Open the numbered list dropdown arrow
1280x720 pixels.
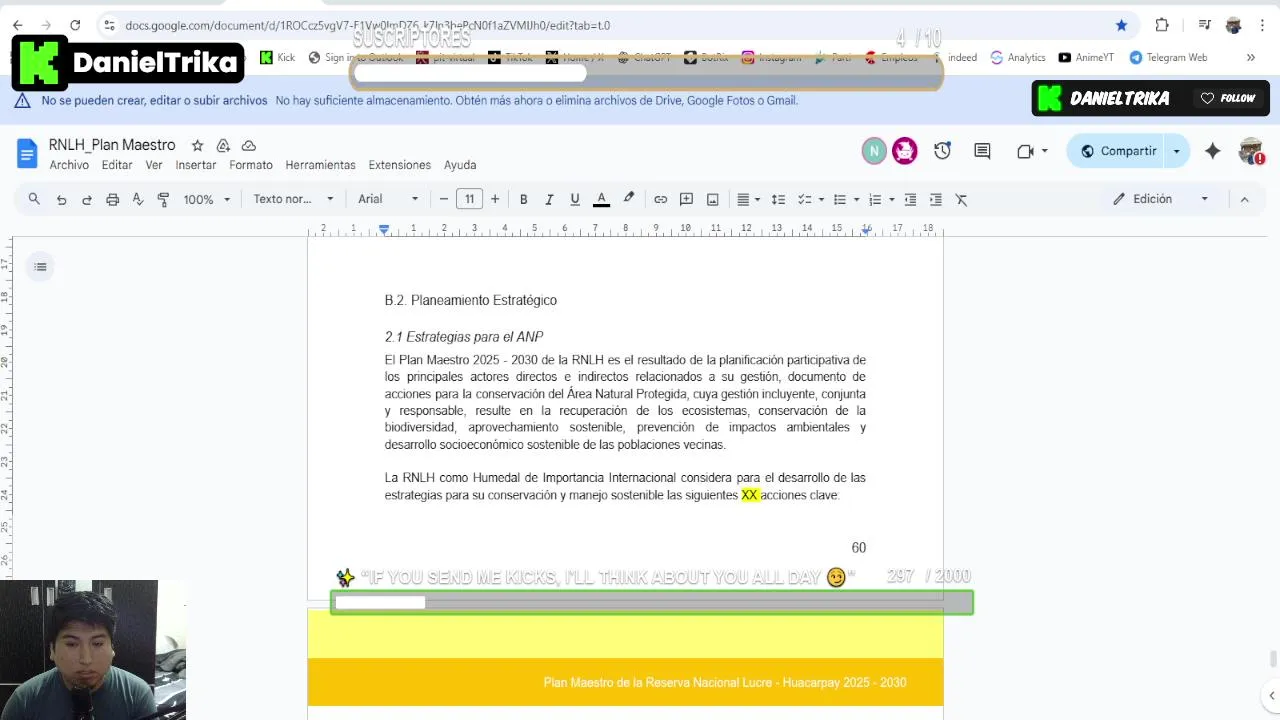(x=891, y=199)
